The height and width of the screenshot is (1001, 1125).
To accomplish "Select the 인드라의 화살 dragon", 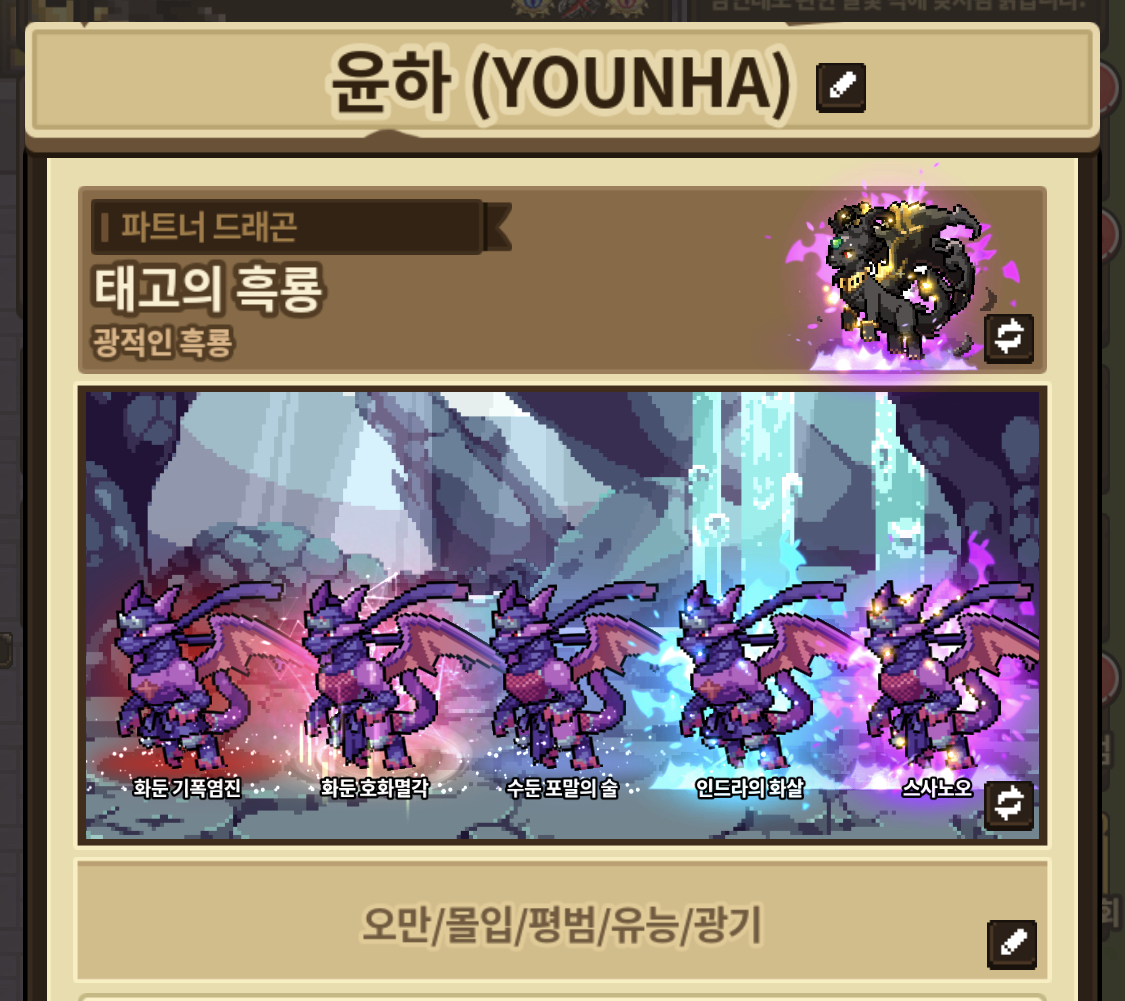I will (x=750, y=675).
